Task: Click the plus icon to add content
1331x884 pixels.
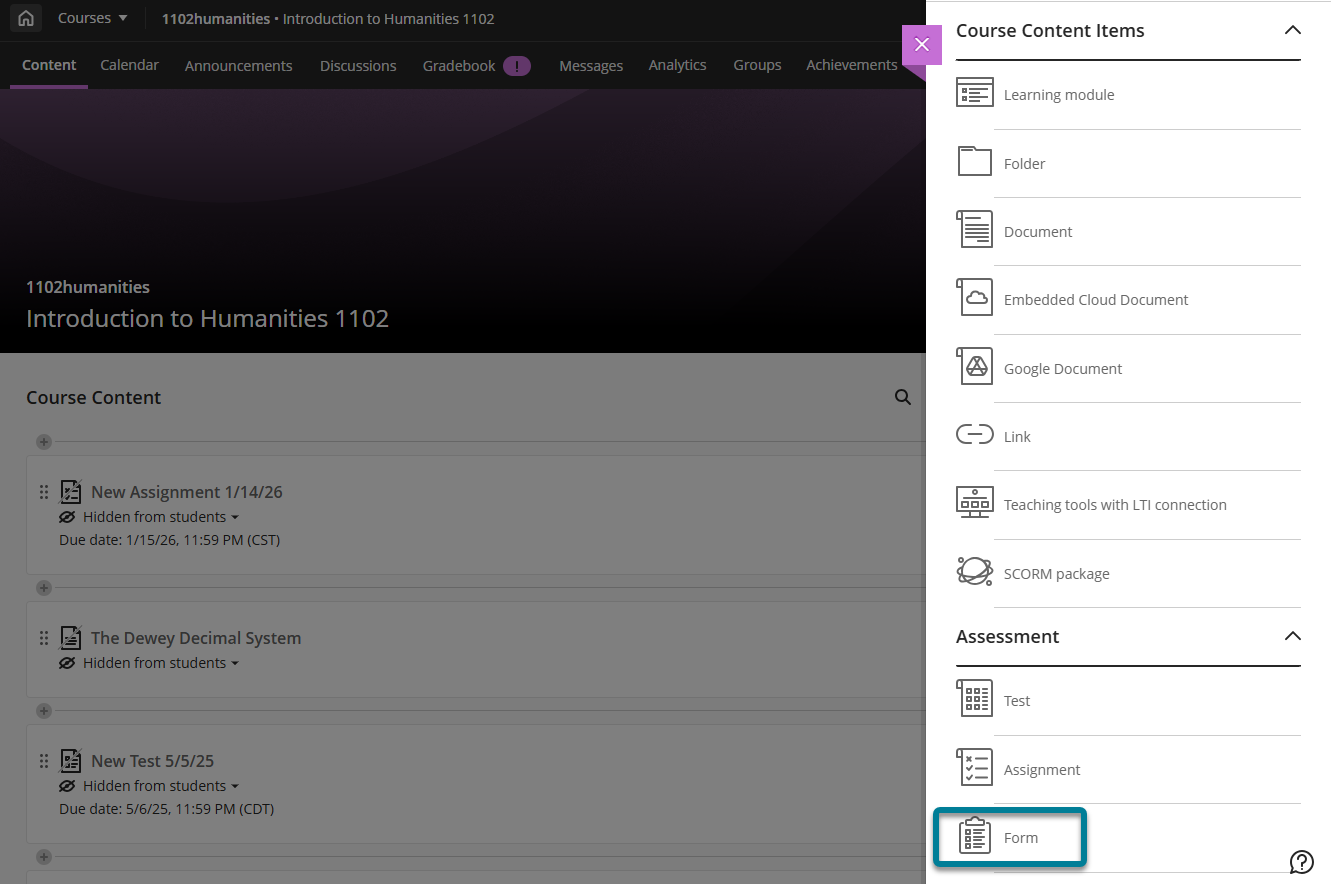Action: click(x=43, y=442)
